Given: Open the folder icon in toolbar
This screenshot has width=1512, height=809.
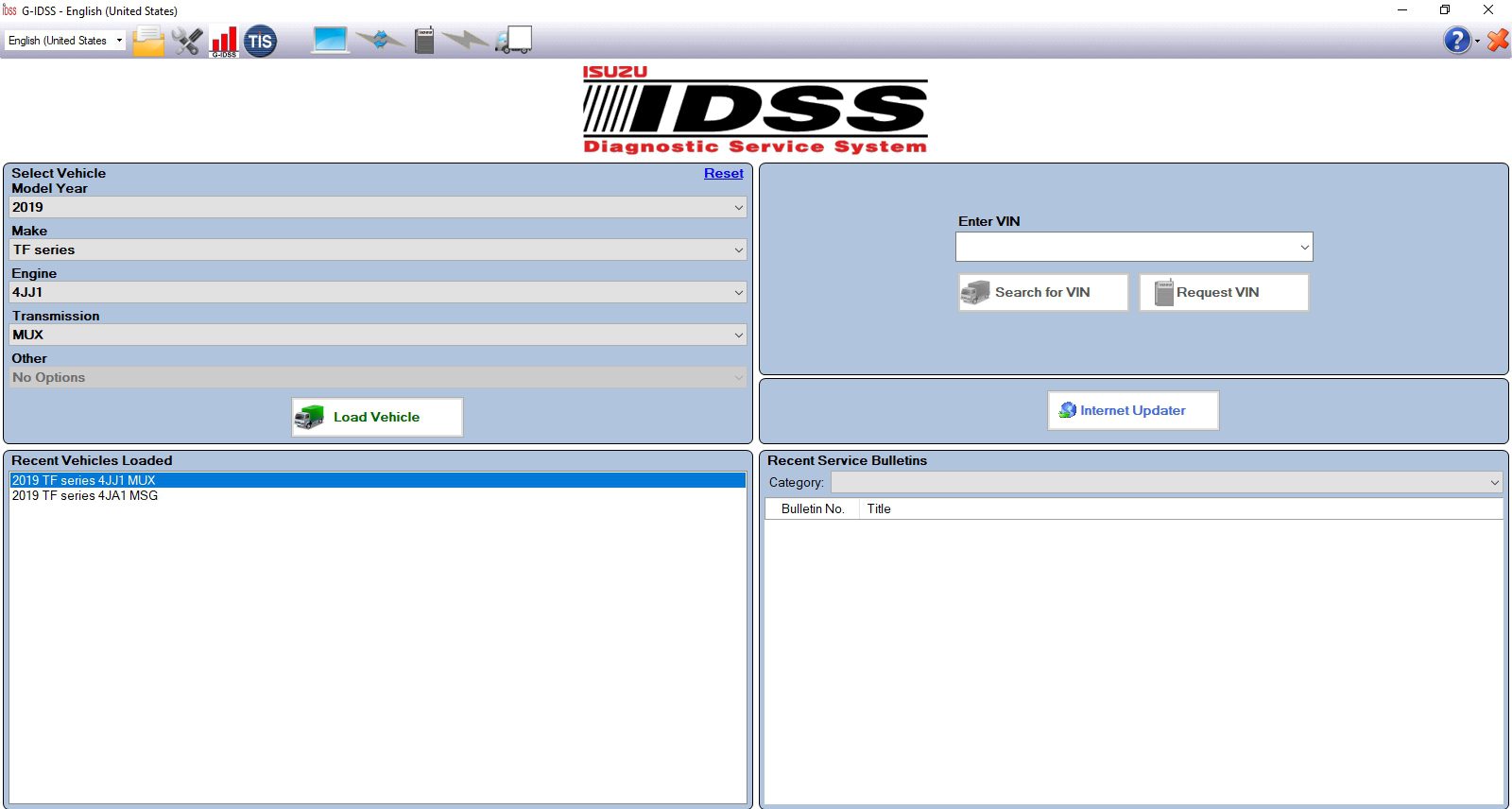Looking at the screenshot, I should [x=148, y=41].
